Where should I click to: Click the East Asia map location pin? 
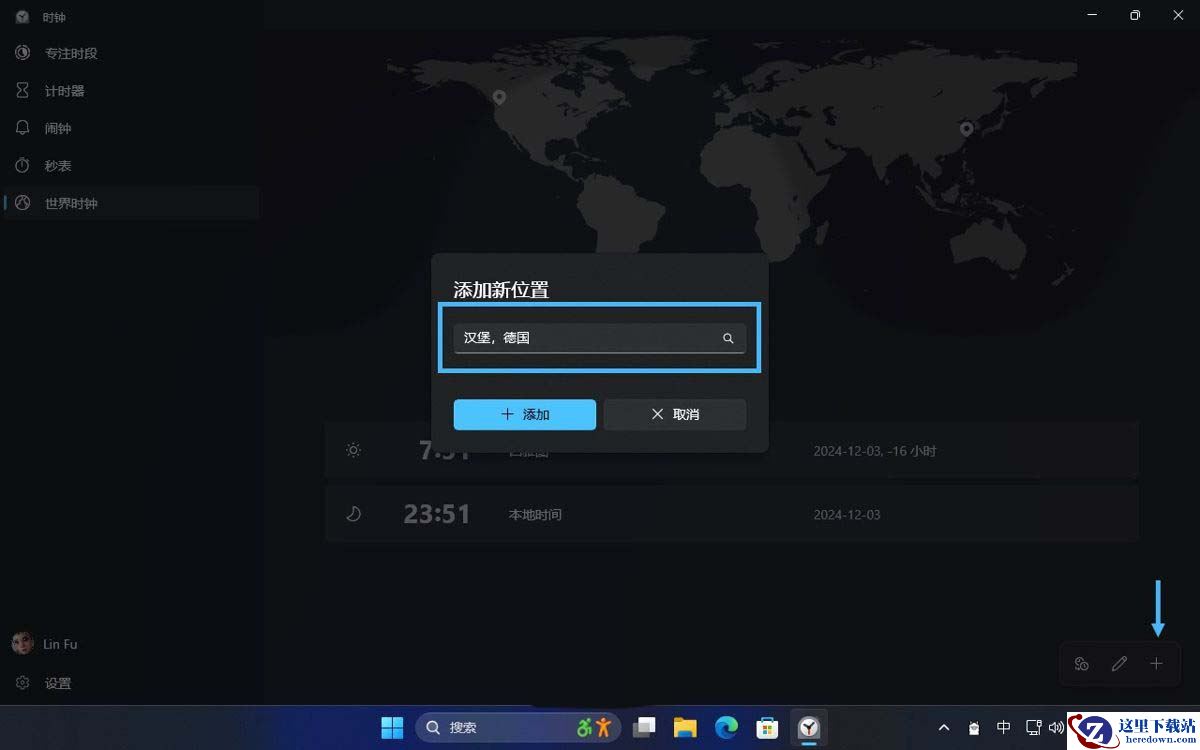pyautogui.click(x=966, y=129)
